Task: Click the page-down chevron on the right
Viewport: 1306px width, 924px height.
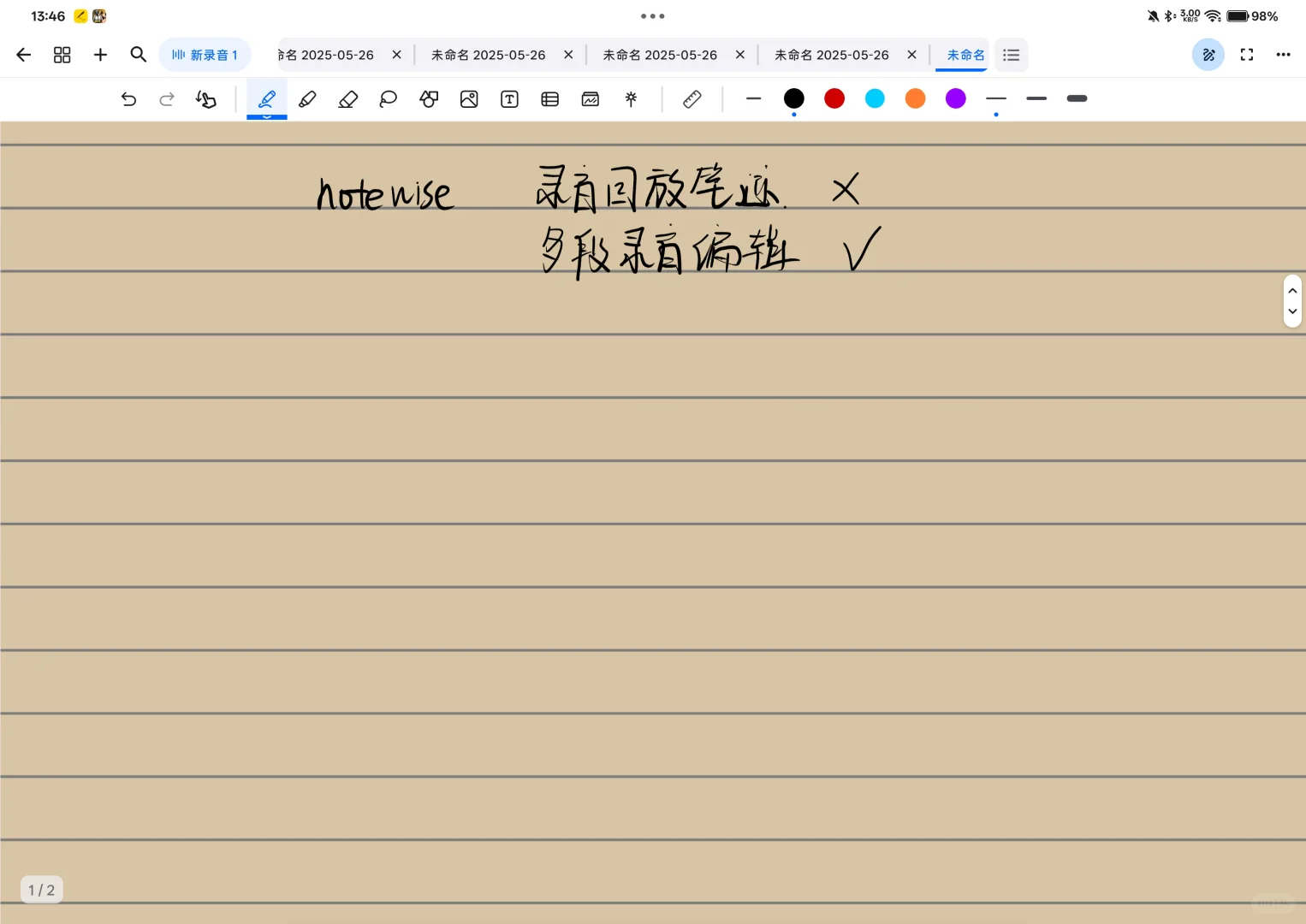Action: pos(1292,312)
